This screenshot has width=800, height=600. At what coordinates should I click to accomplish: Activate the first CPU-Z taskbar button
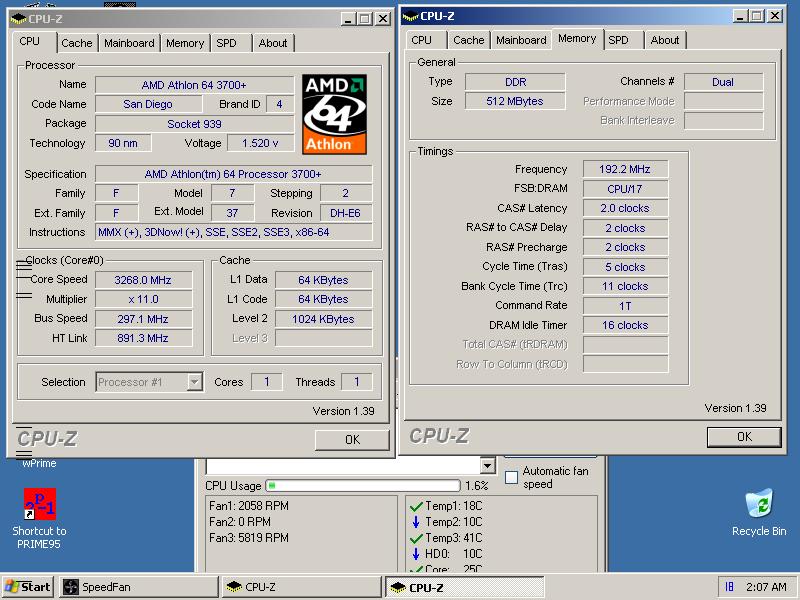point(301,587)
